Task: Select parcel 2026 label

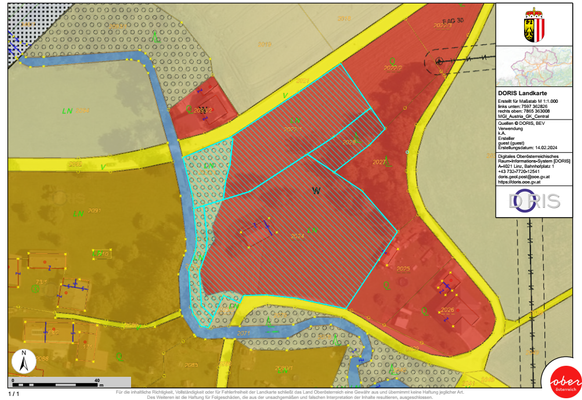Action: click(x=448, y=310)
